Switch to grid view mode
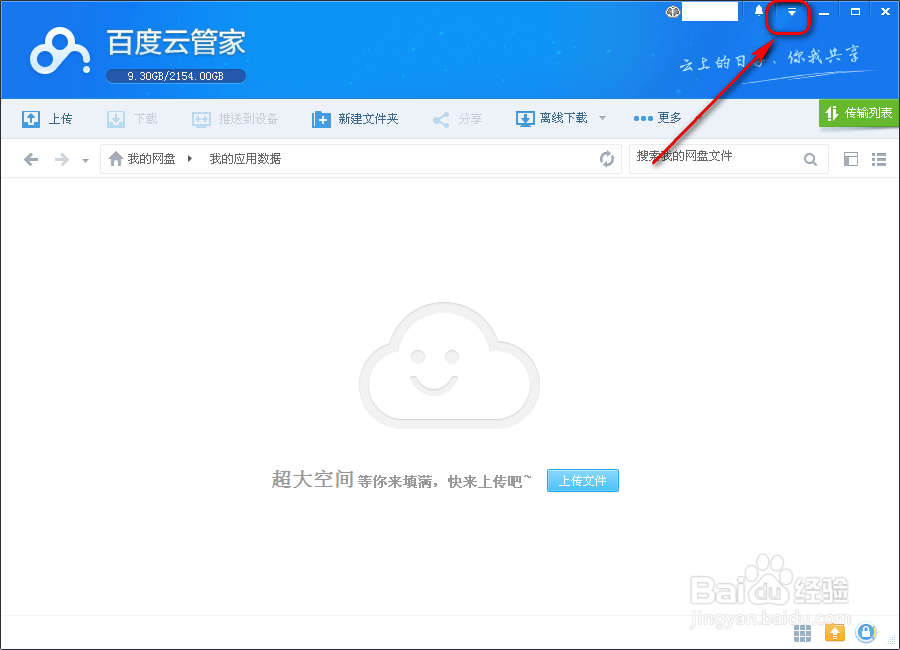The height and width of the screenshot is (650, 900). coord(852,158)
